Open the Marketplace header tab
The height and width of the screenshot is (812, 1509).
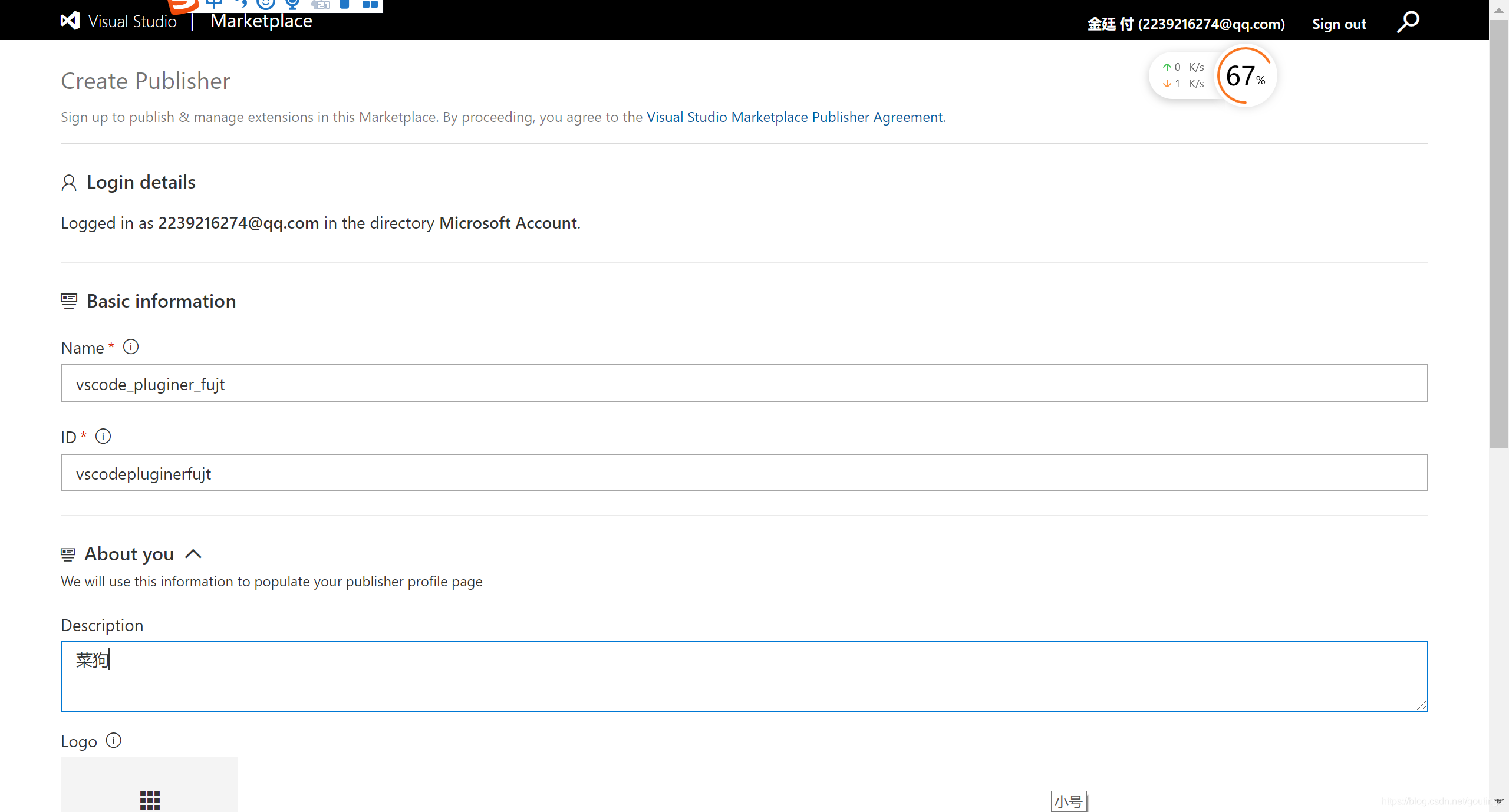tap(261, 21)
